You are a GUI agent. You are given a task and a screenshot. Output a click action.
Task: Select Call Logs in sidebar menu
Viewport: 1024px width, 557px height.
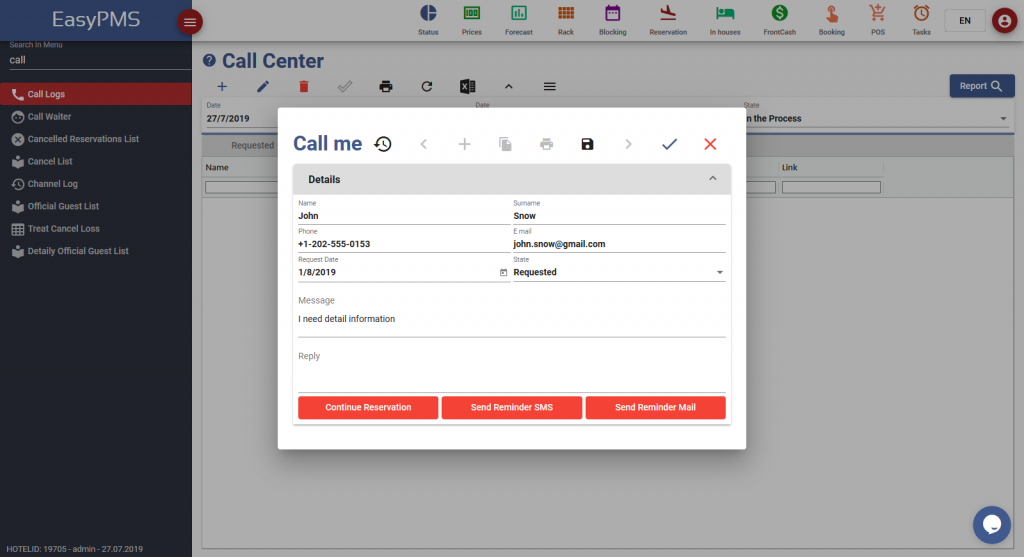pyautogui.click(x=96, y=94)
